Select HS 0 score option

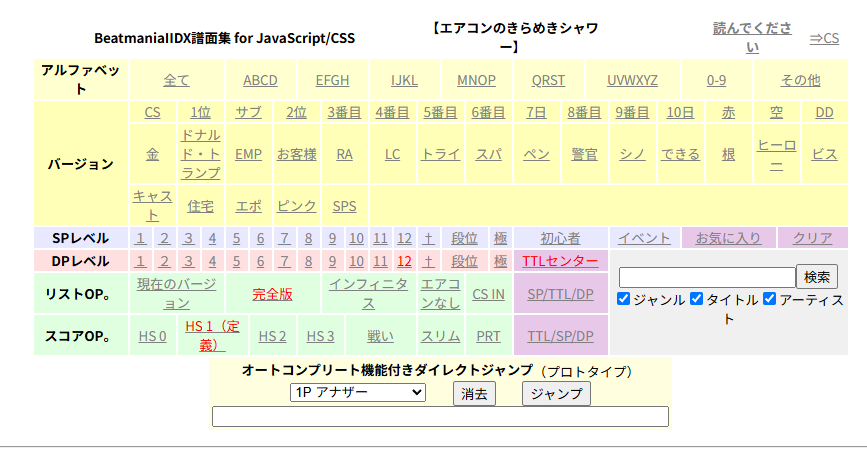coord(152,337)
